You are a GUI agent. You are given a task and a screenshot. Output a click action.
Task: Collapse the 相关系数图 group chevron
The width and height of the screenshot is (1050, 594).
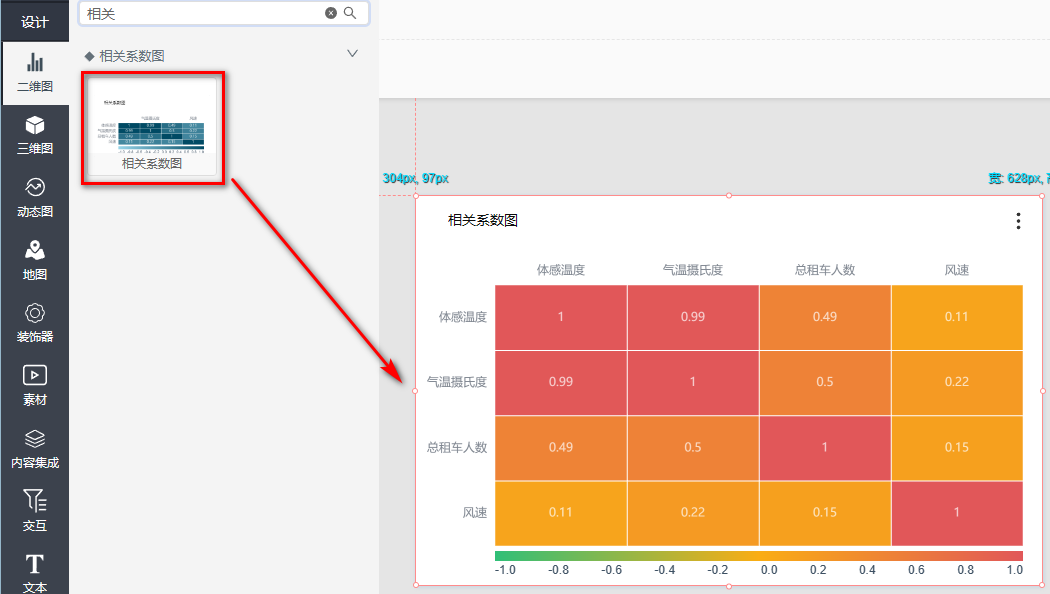click(352, 54)
